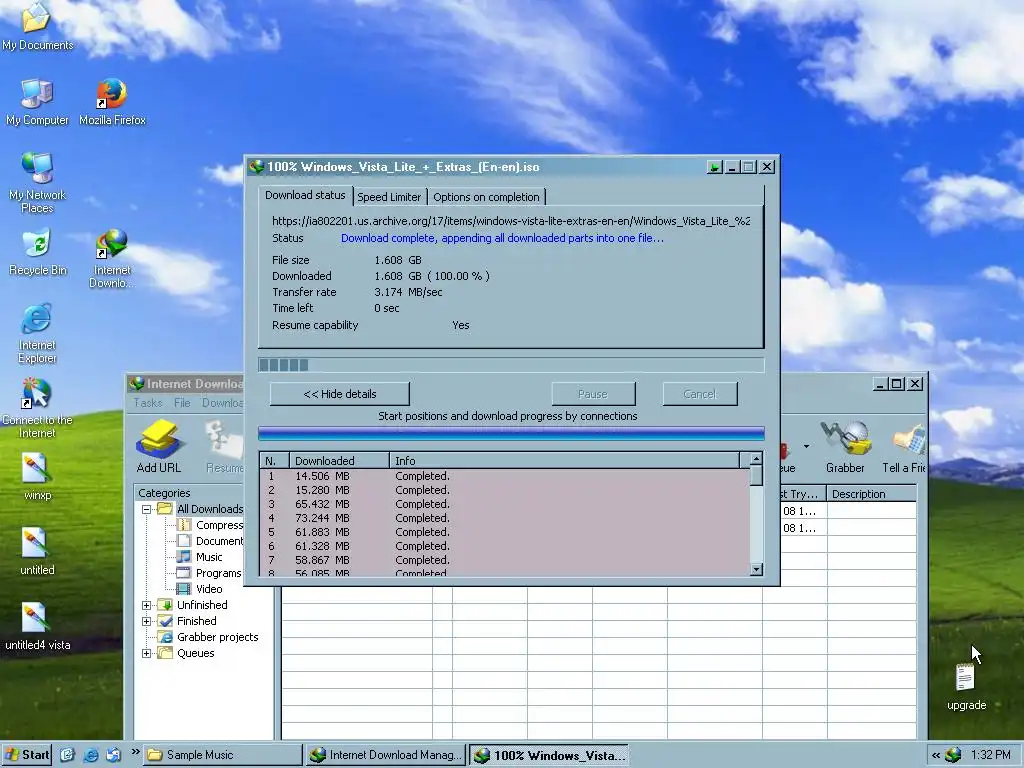Open Downloads menu in IDM window
The height and width of the screenshot is (768, 1024).
tap(222, 403)
